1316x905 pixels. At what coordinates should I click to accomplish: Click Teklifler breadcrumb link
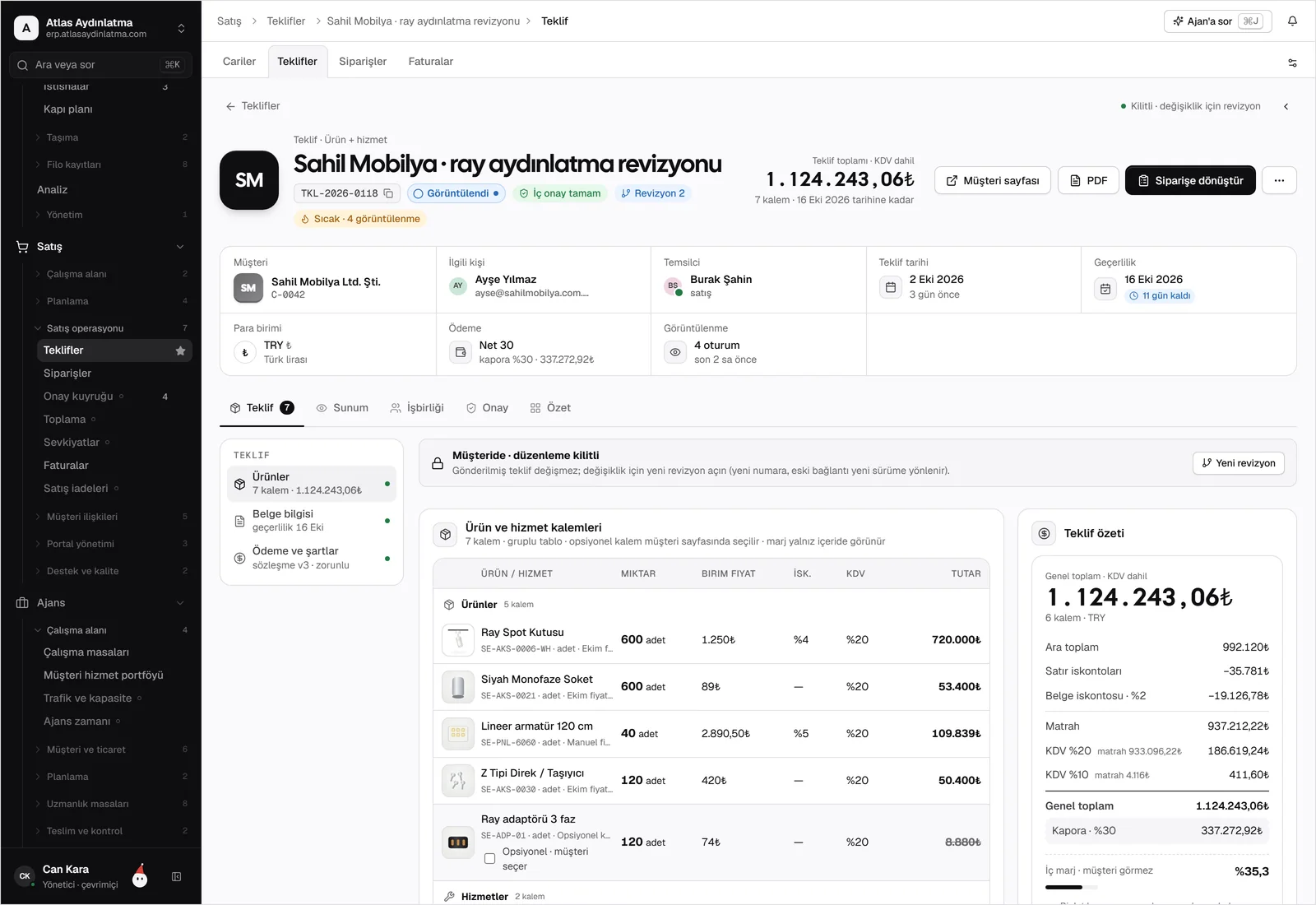285,21
